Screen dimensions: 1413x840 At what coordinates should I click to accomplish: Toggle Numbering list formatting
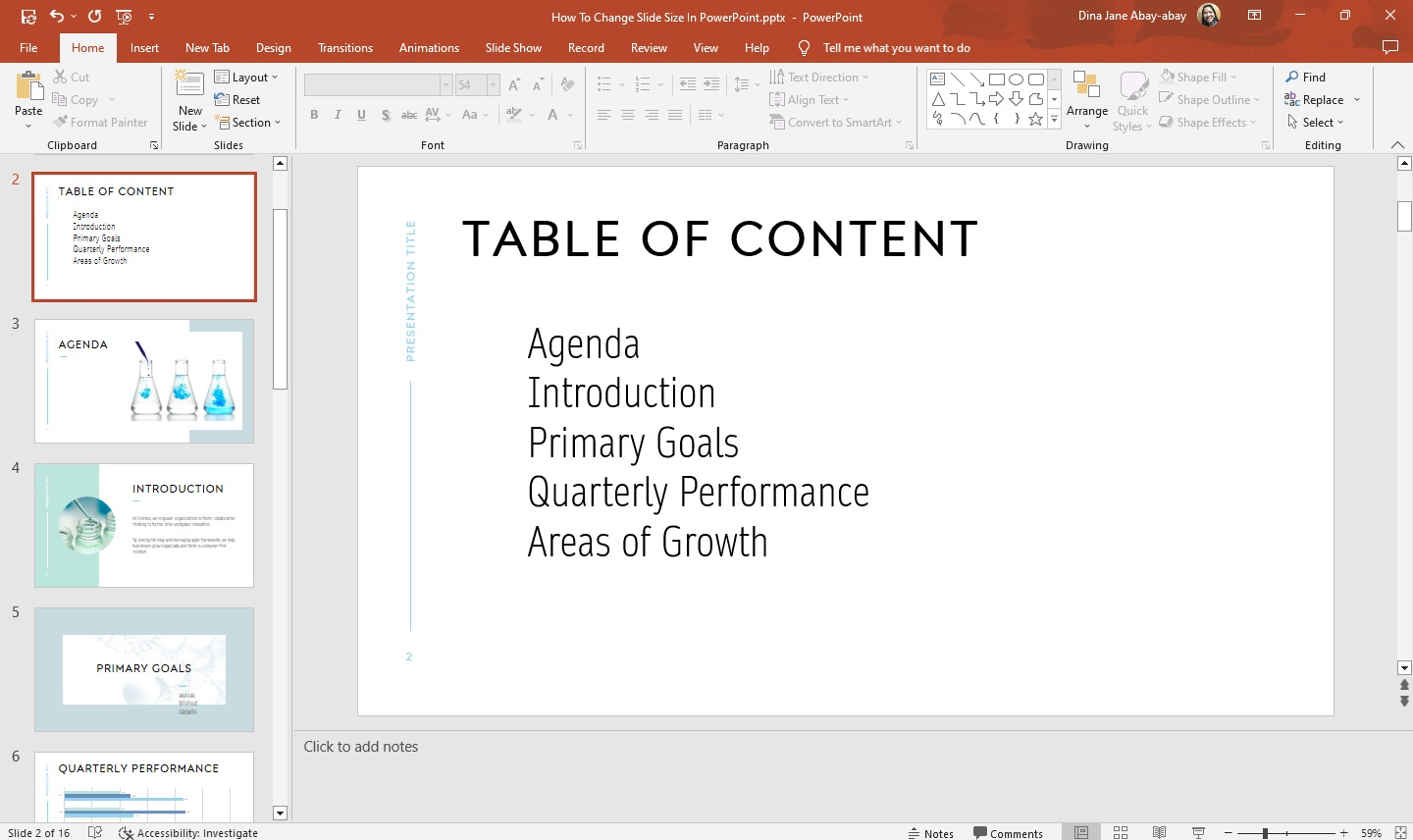click(643, 84)
